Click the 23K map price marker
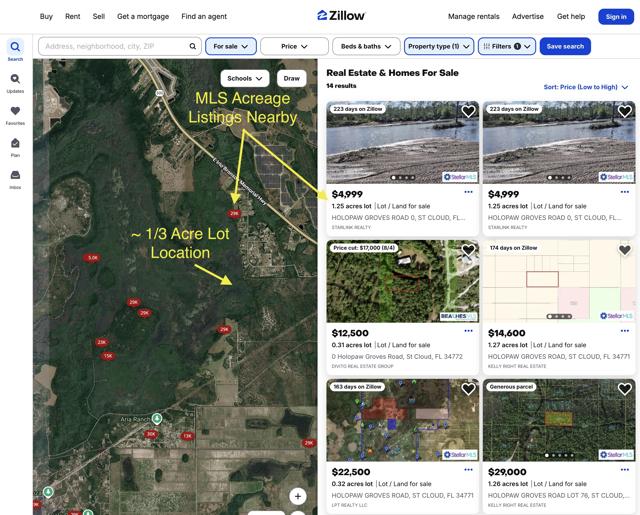 [102, 342]
